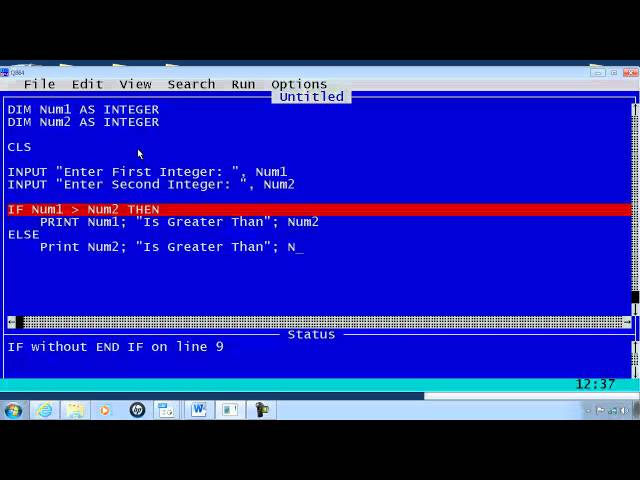Viewport: 640px width, 480px height.
Task: Click the PRINT Num1 Is Greater Than line
Action: click(179, 222)
